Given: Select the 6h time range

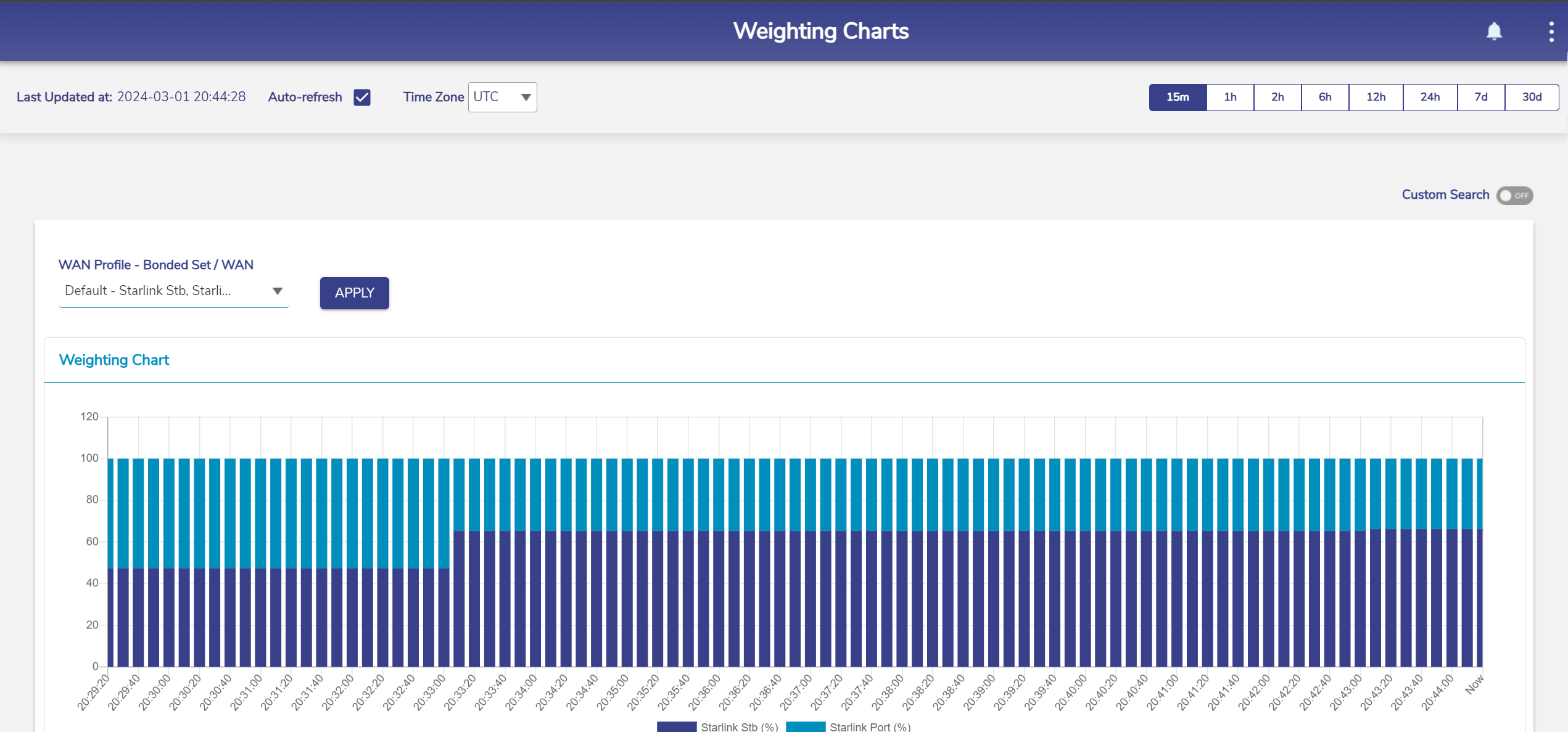Looking at the screenshot, I should [x=1325, y=98].
